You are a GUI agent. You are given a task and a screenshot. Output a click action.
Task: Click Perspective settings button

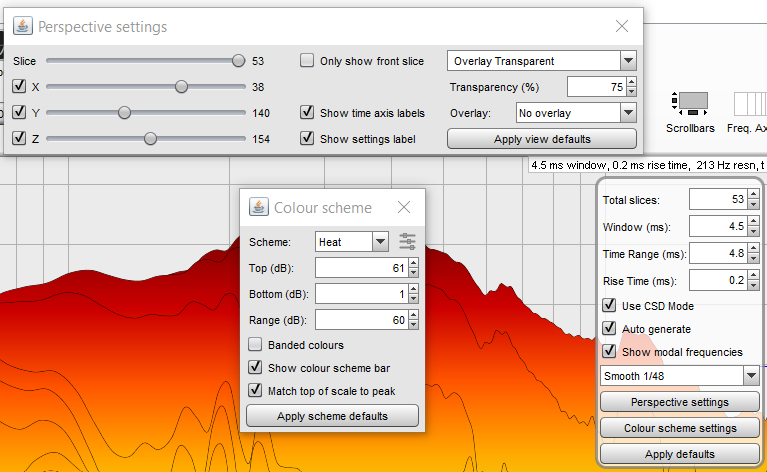pos(679,402)
